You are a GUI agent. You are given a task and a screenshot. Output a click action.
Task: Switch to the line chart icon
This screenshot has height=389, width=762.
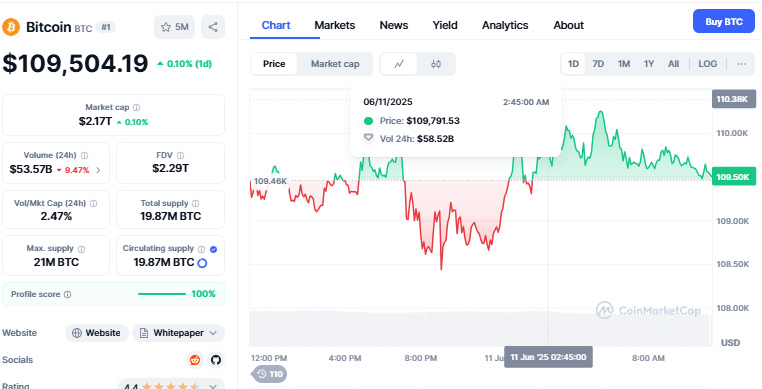(x=398, y=64)
